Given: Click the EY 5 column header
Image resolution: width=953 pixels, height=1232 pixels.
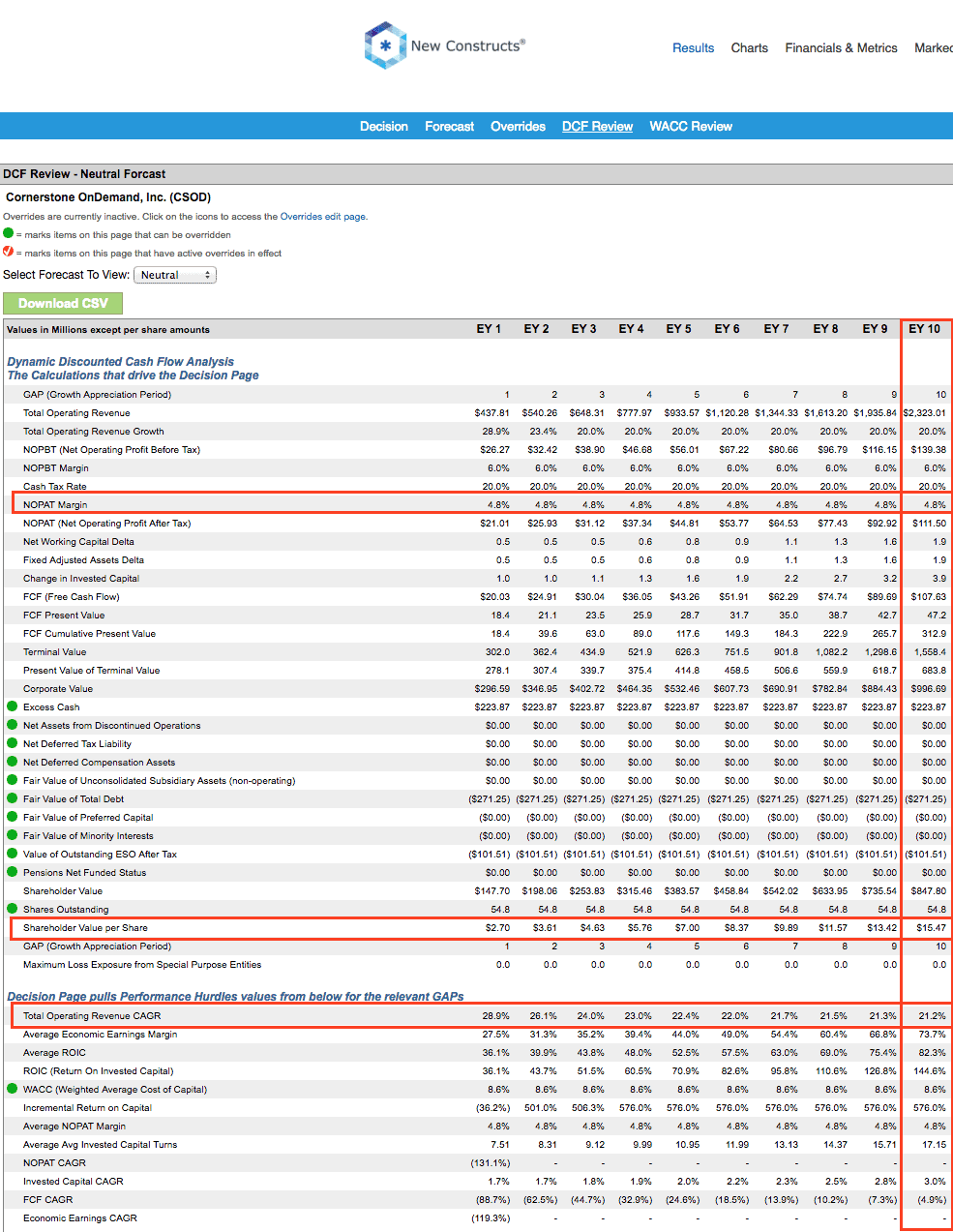Looking at the screenshot, I should pos(678,329).
